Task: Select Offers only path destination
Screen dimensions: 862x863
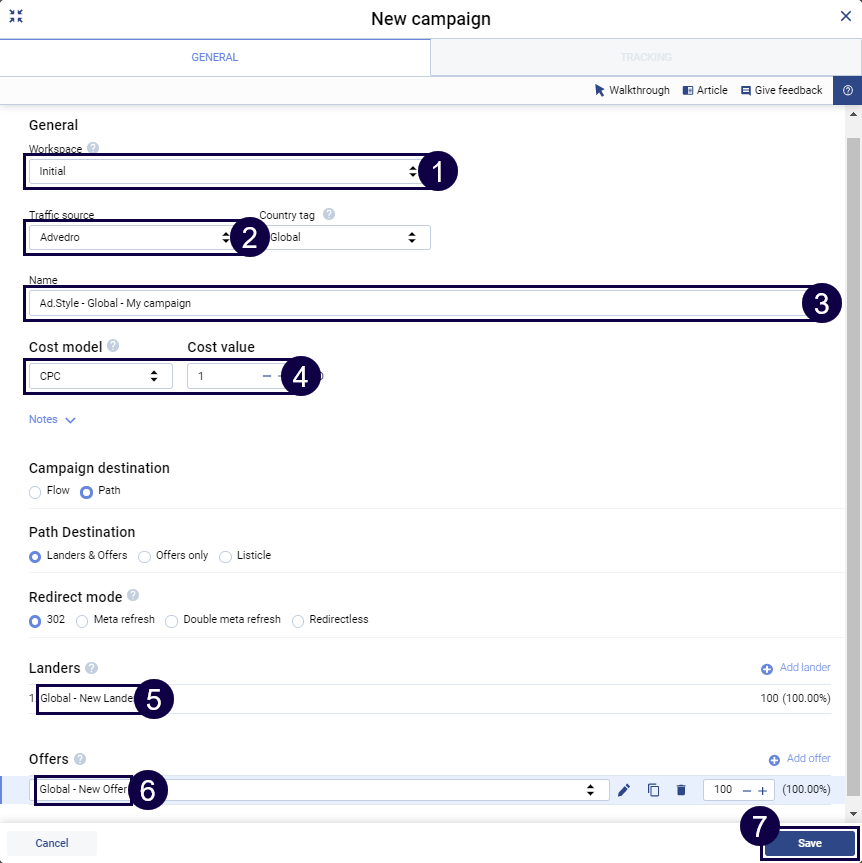Action: tap(145, 556)
